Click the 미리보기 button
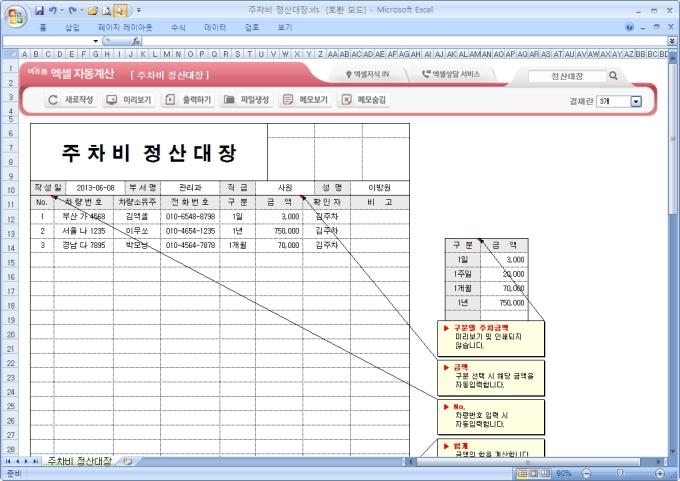 [129, 100]
